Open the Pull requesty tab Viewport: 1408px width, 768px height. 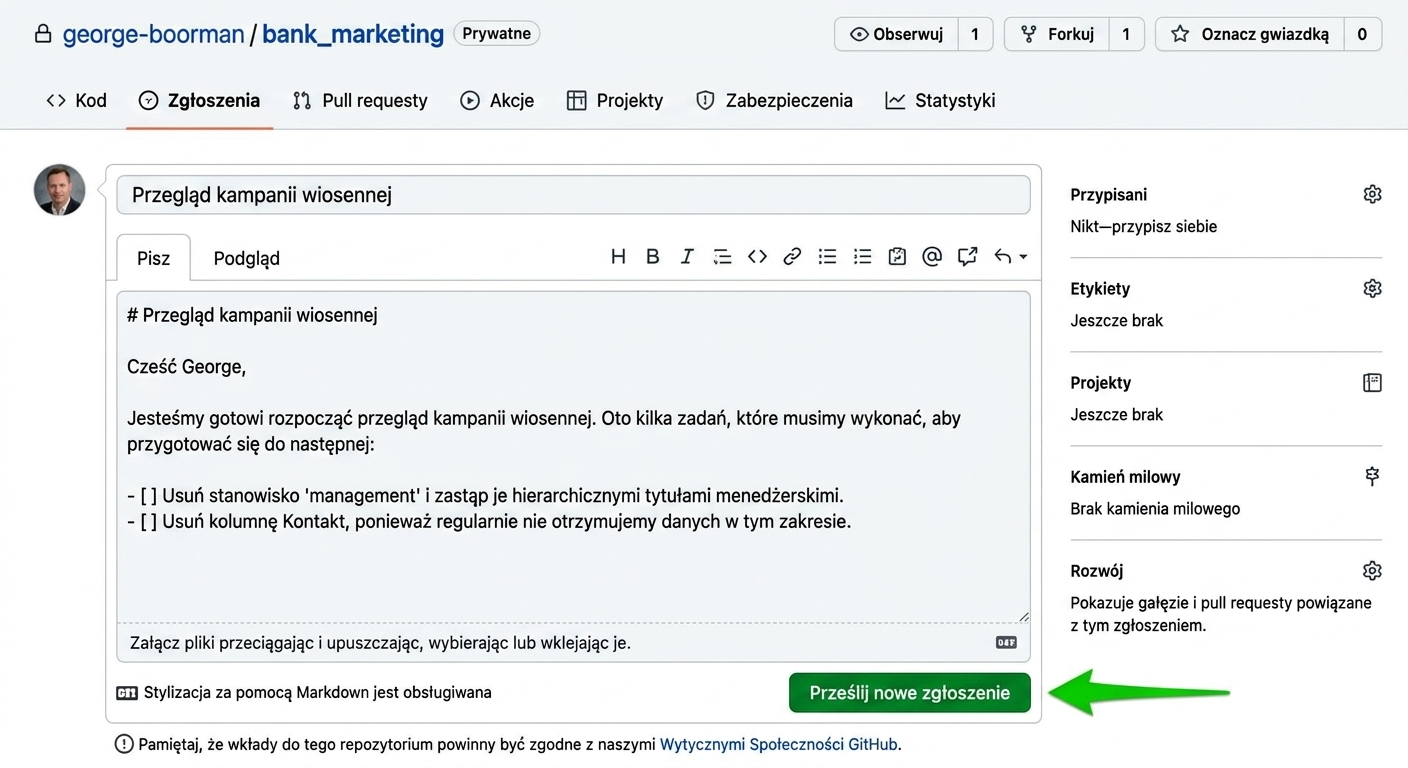click(x=360, y=100)
